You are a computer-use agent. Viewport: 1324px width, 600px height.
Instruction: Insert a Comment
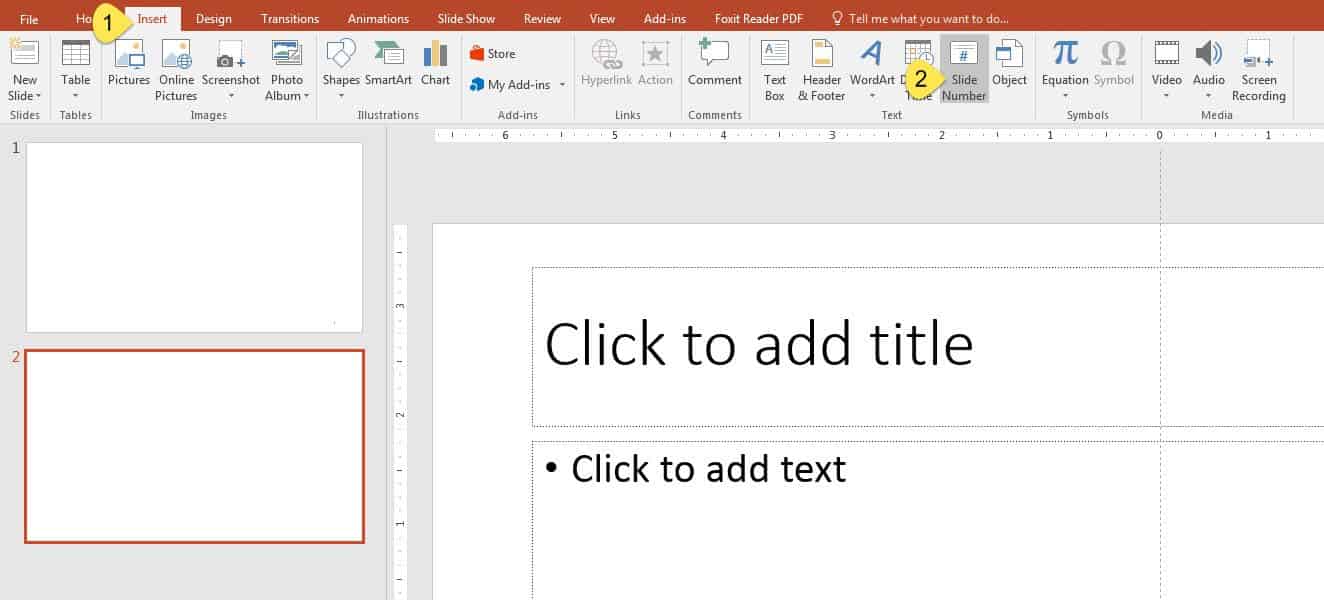point(714,65)
